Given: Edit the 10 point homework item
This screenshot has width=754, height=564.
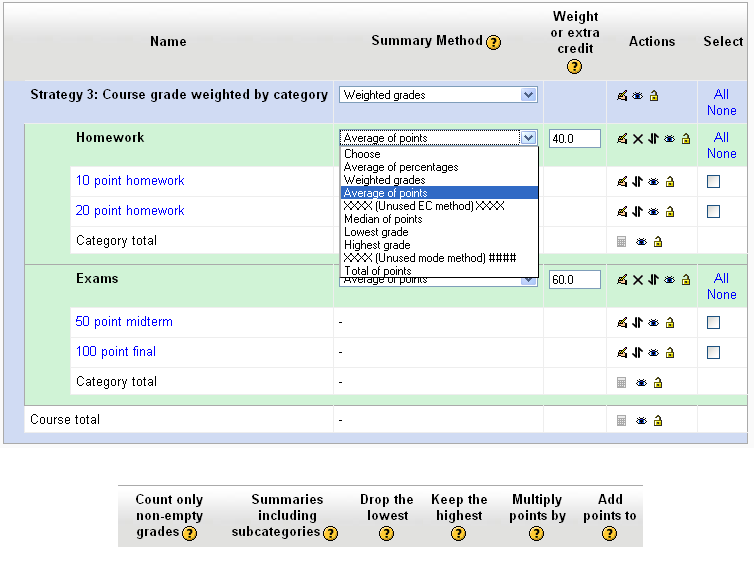Looking at the screenshot, I should [622, 182].
